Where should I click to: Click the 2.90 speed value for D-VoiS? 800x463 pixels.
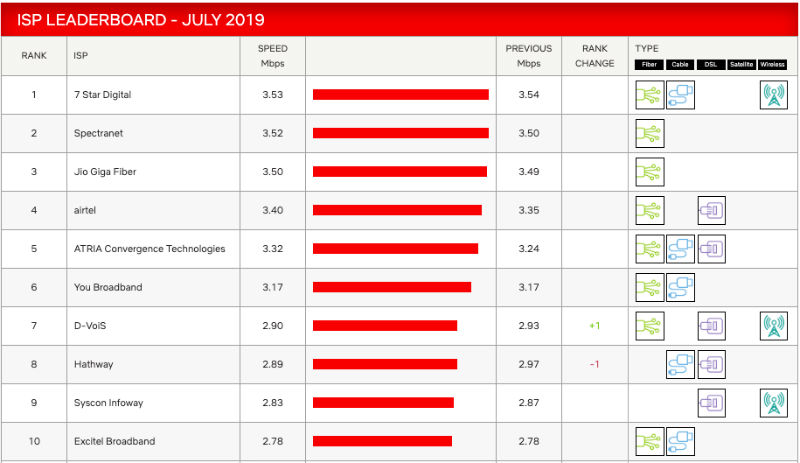(272, 326)
